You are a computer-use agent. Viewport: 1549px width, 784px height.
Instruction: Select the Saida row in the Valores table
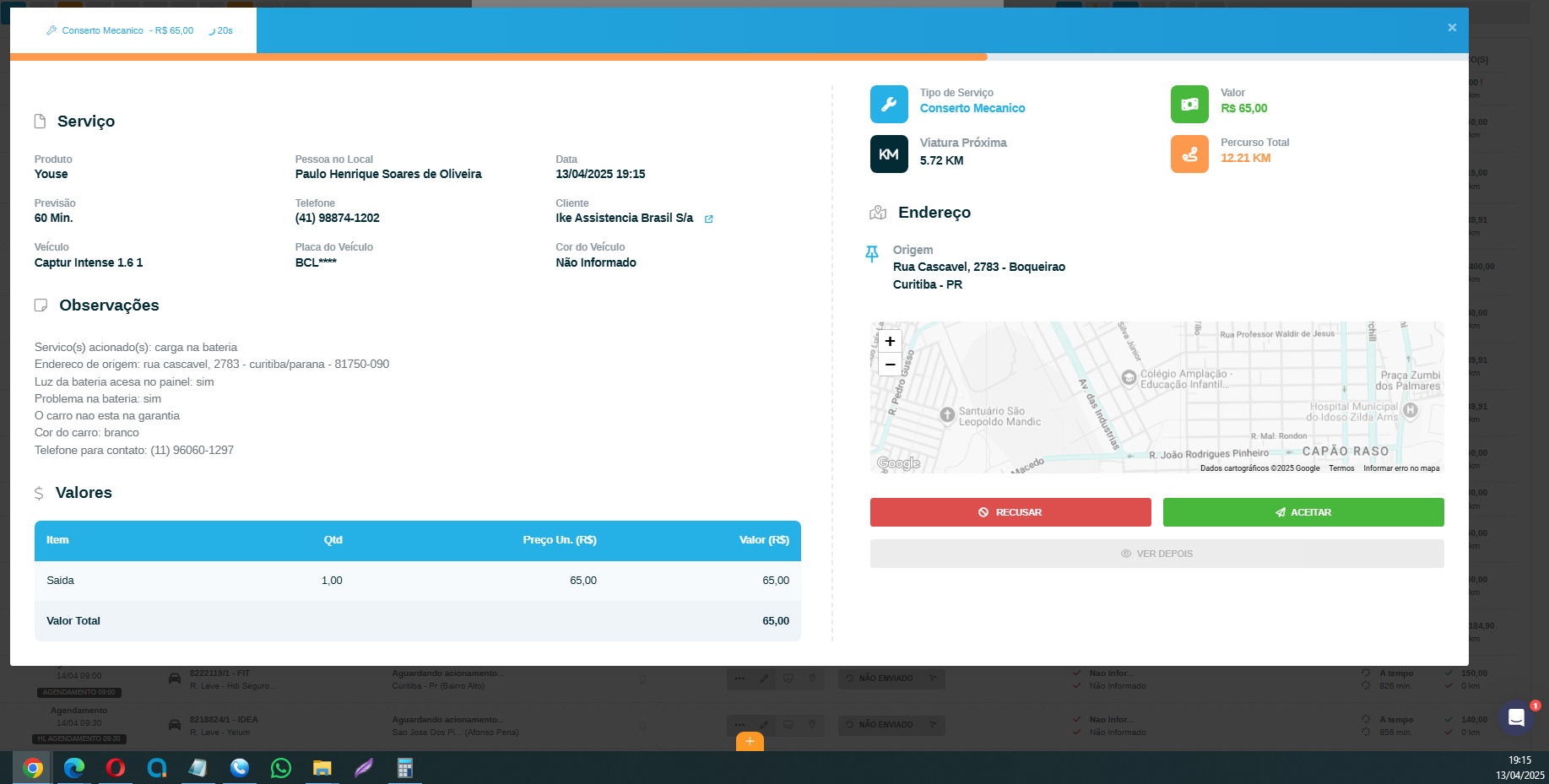pyautogui.click(x=418, y=581)
